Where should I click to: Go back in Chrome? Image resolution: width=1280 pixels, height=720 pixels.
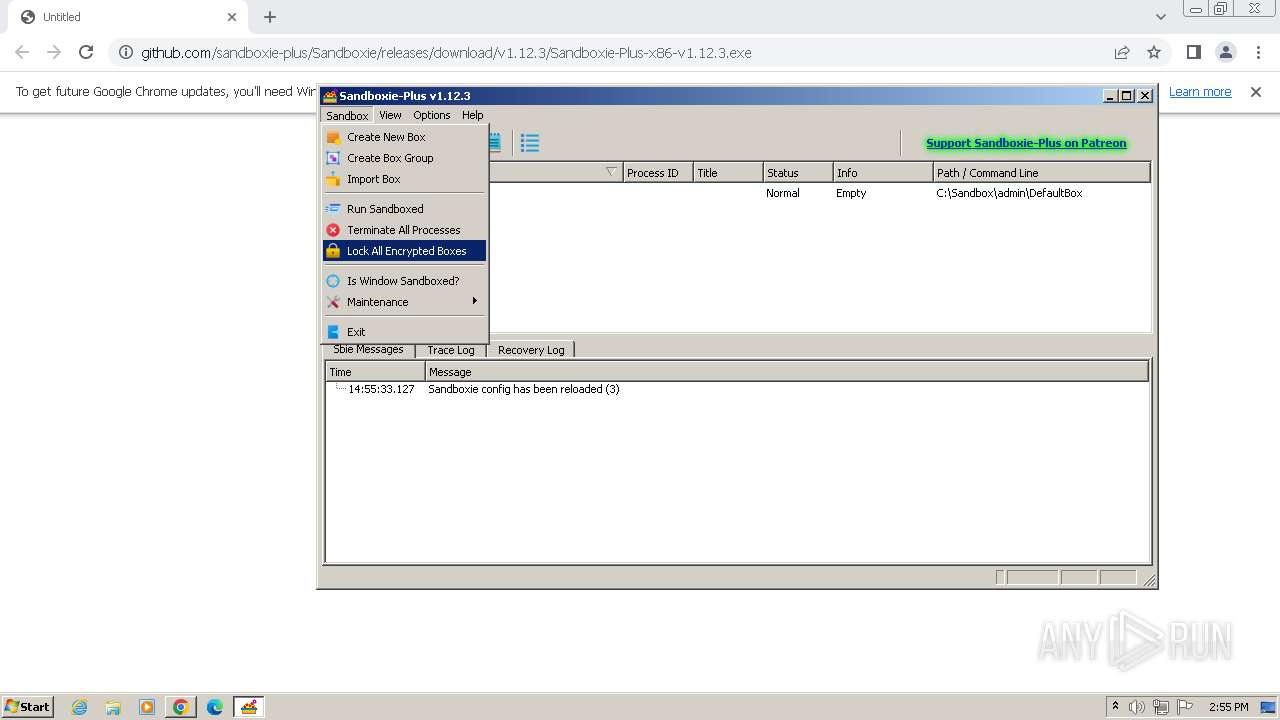point(22,52)
